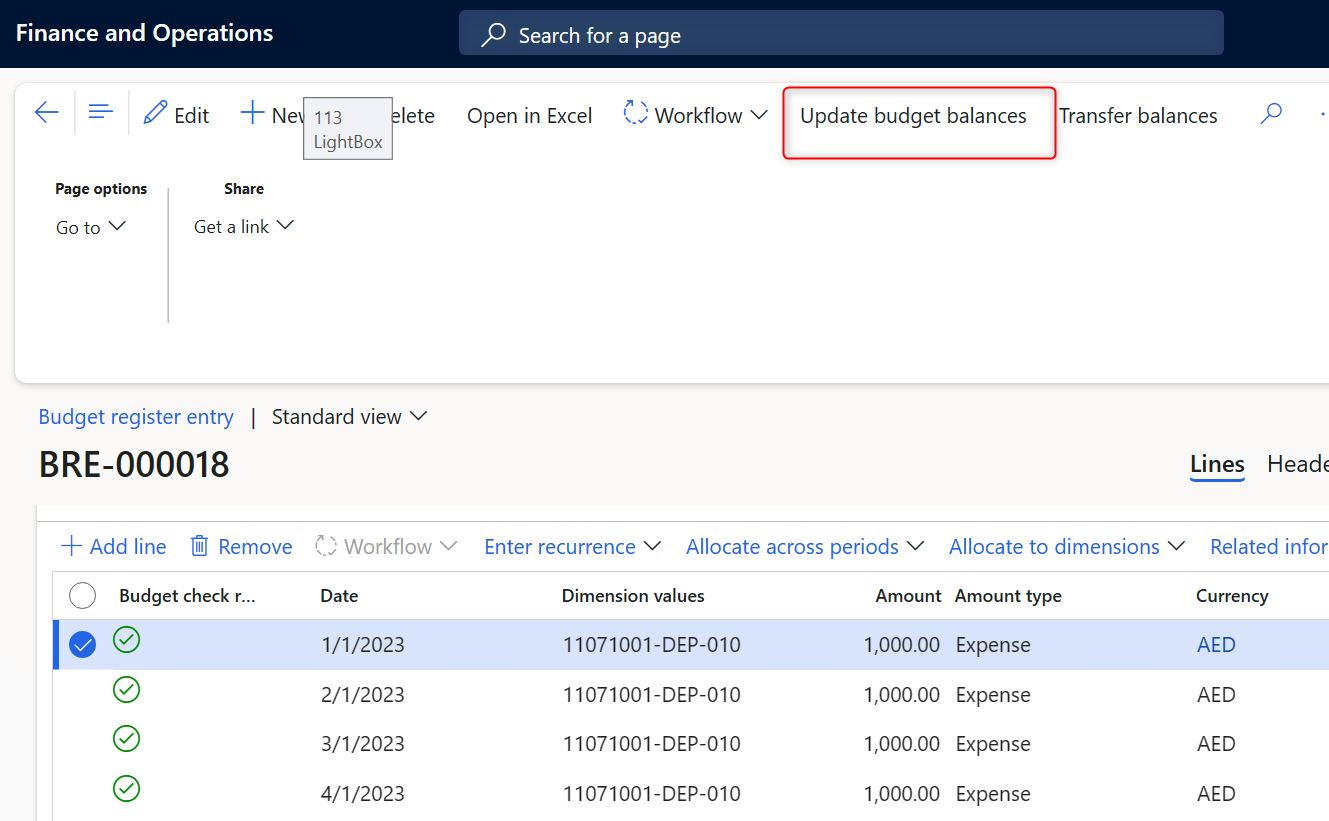This screenshot has height=821, width=1329.
Task: Open the Standard view dropdown
Action: pos(349,417)
